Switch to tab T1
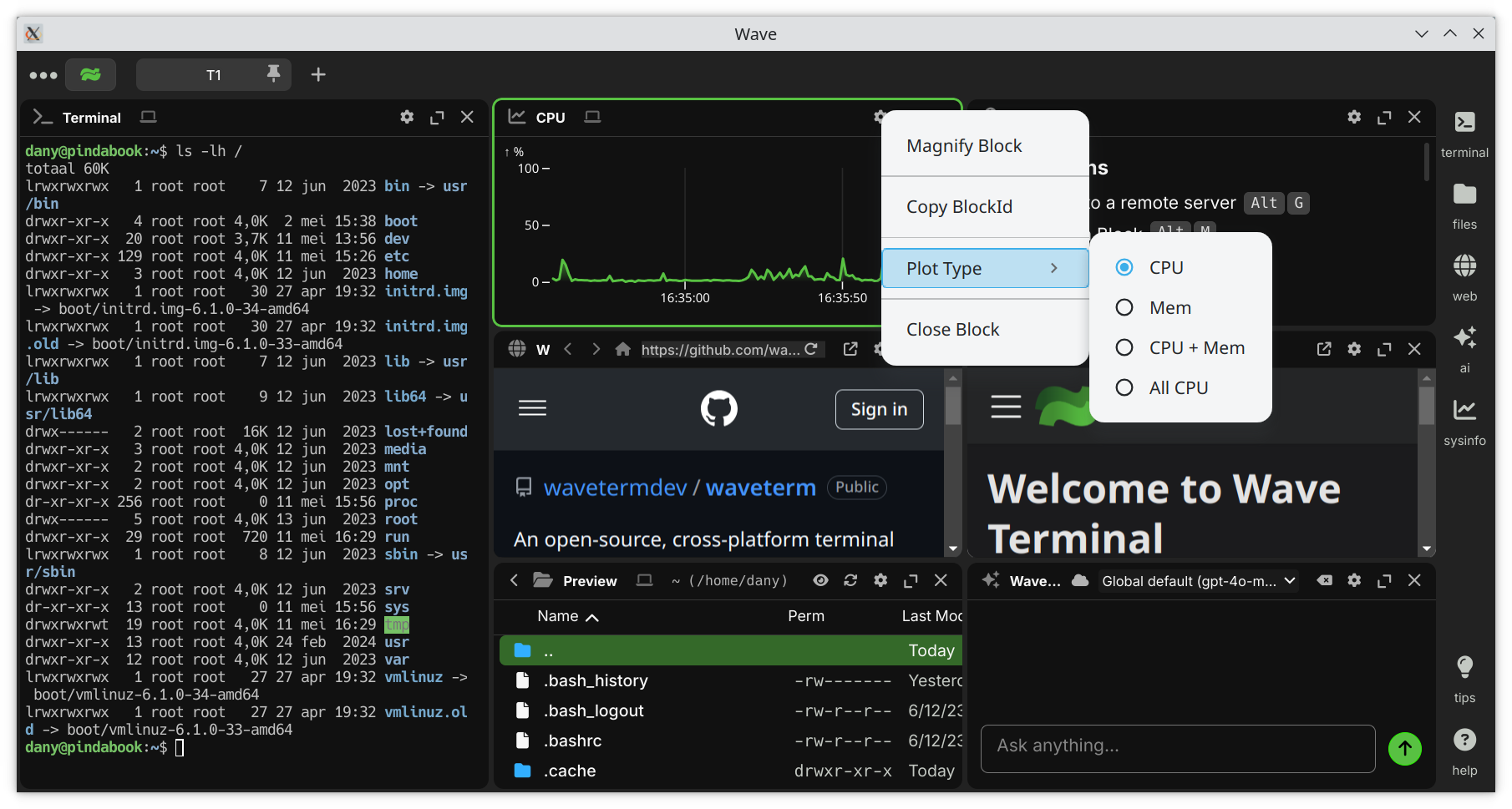The image size is (1512, 809). point(214,75)
